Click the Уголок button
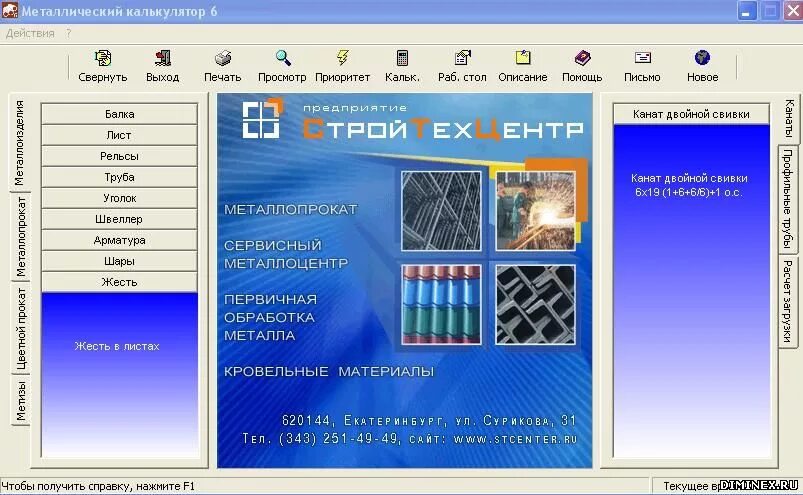This screenshot has height=495, width=803. [119, 198]
